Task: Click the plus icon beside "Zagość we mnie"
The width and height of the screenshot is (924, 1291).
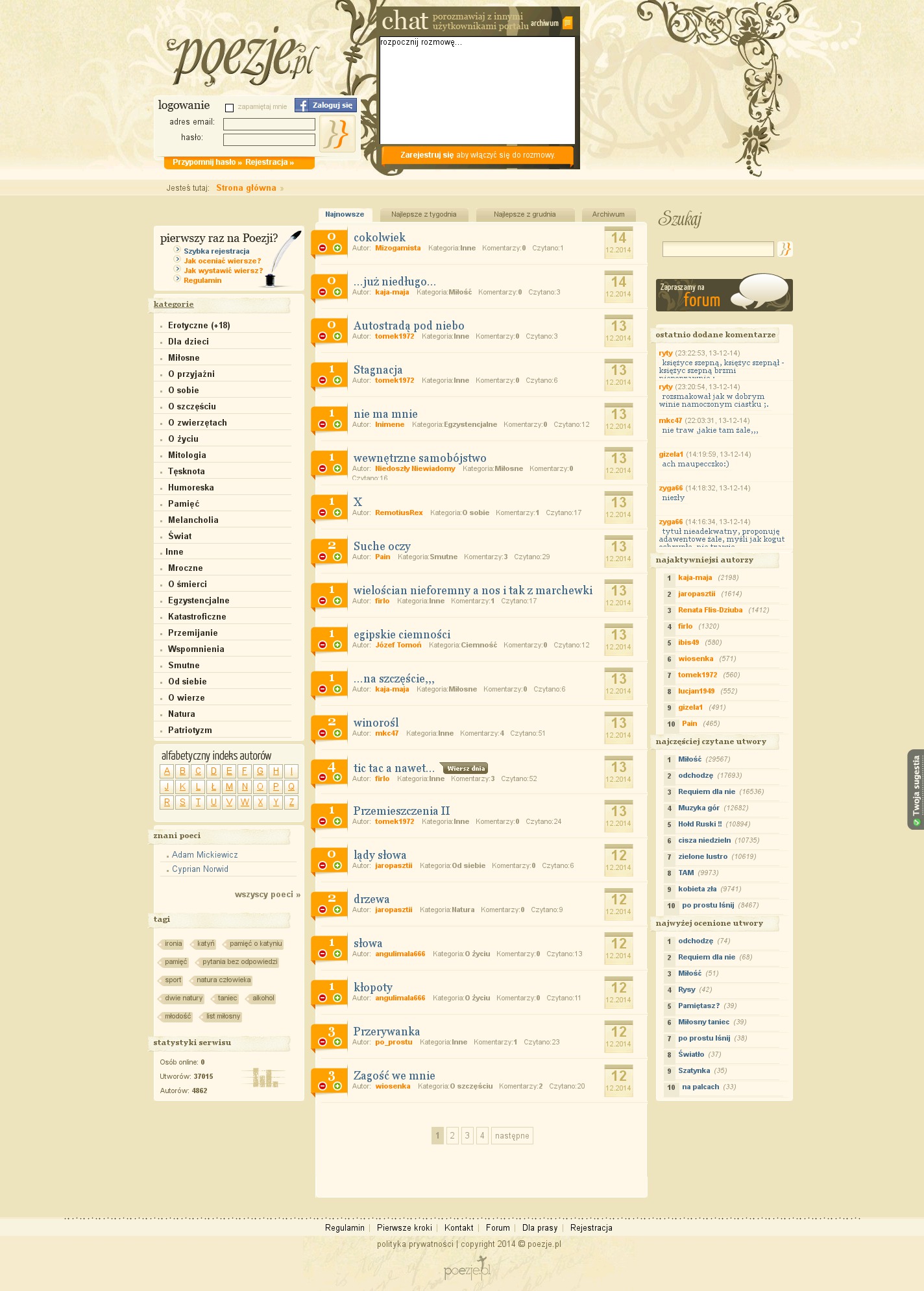Action: (337, 1086)
